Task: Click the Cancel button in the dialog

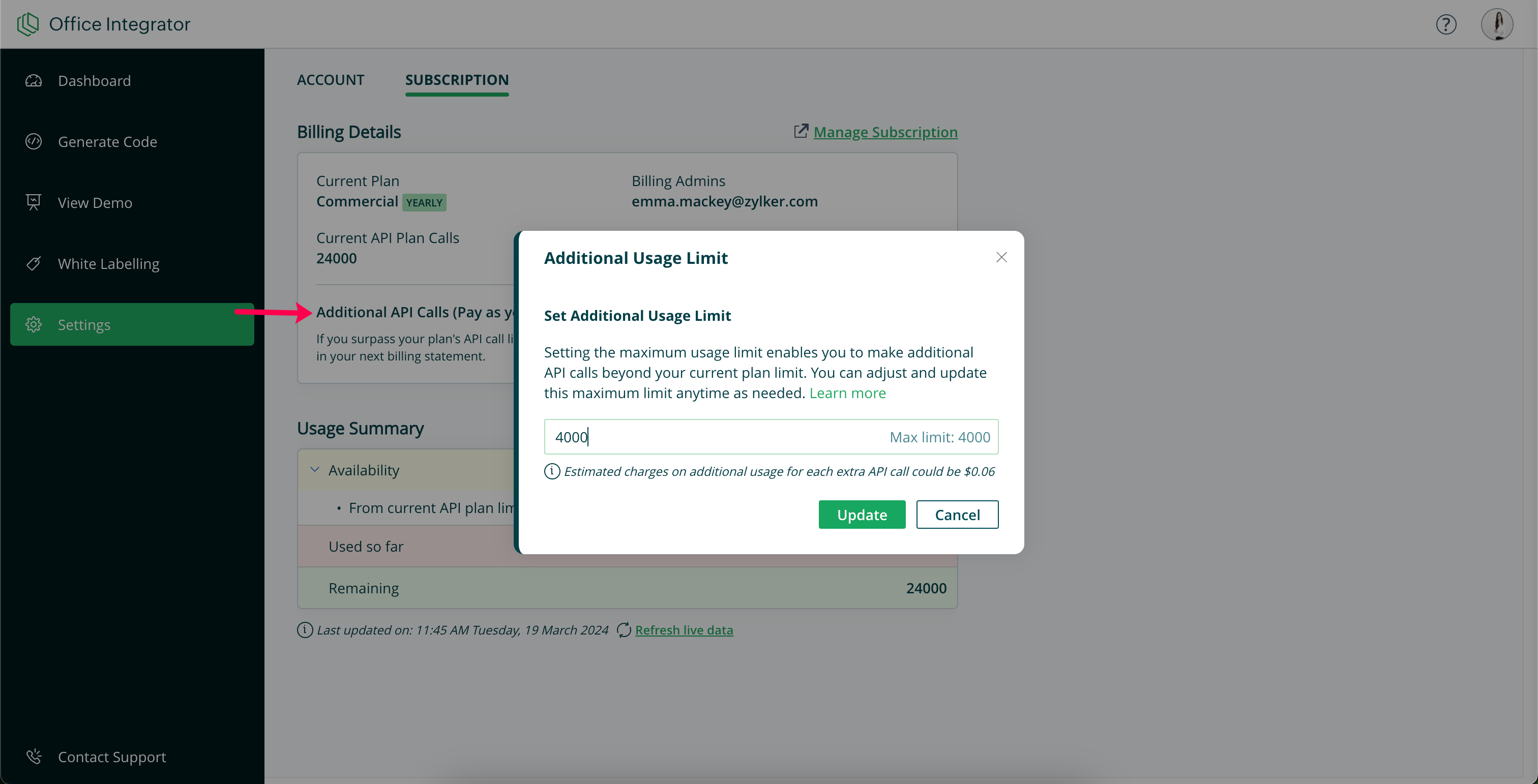Action: [957, 515]
